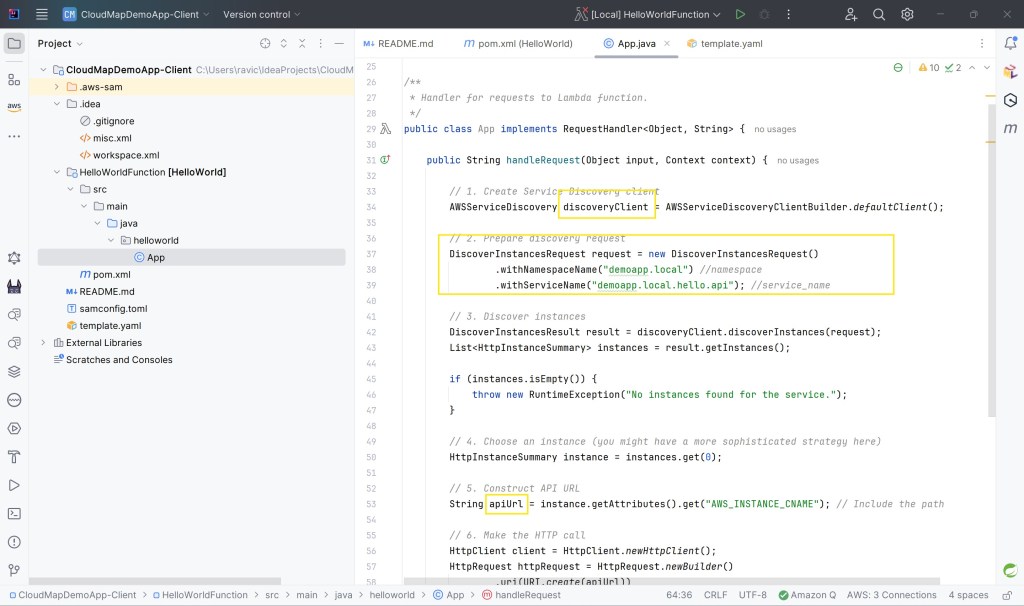Screen dimensions: 1024x606
Task: Click the Search Everywhere magnifier icon
Action: pos(879,14)
